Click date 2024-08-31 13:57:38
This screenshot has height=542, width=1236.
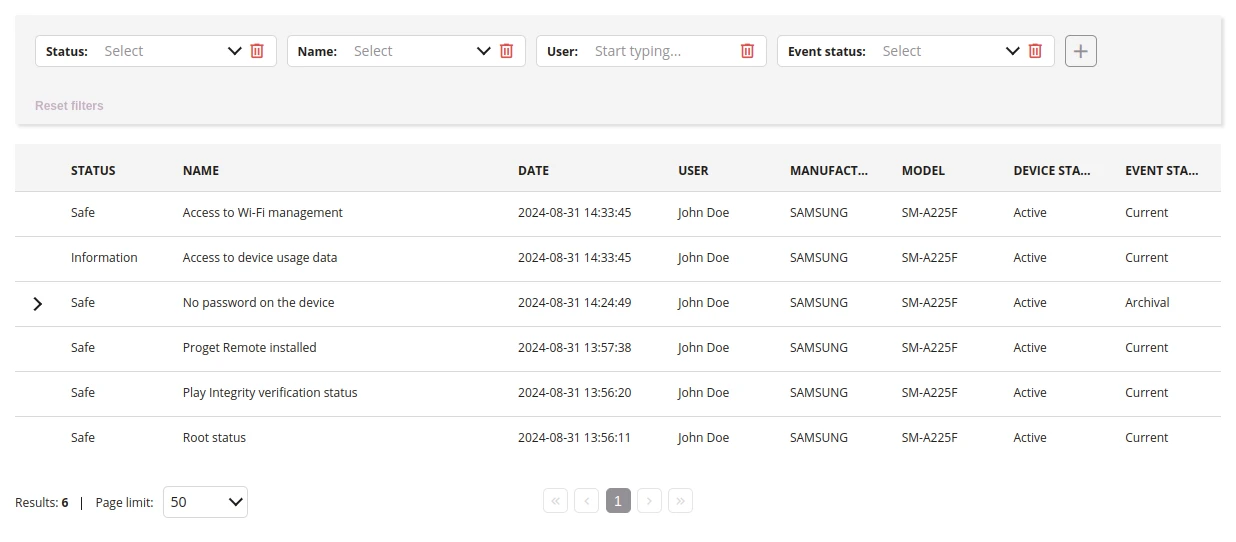574,348
